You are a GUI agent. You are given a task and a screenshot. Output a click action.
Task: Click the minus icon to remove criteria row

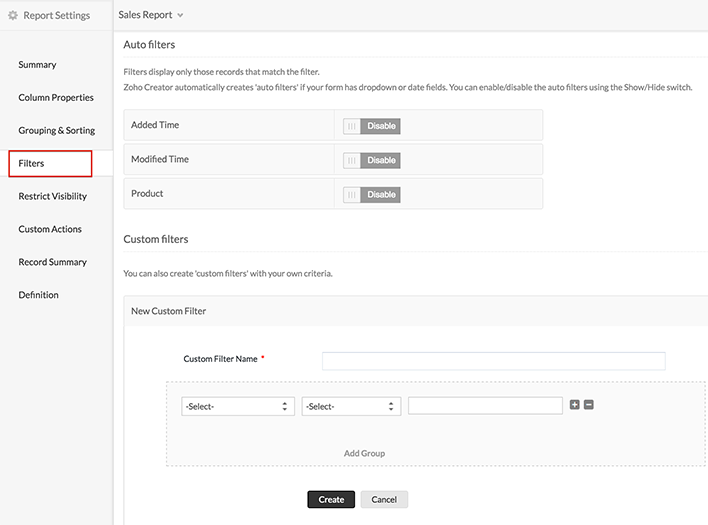coord(589,405)
